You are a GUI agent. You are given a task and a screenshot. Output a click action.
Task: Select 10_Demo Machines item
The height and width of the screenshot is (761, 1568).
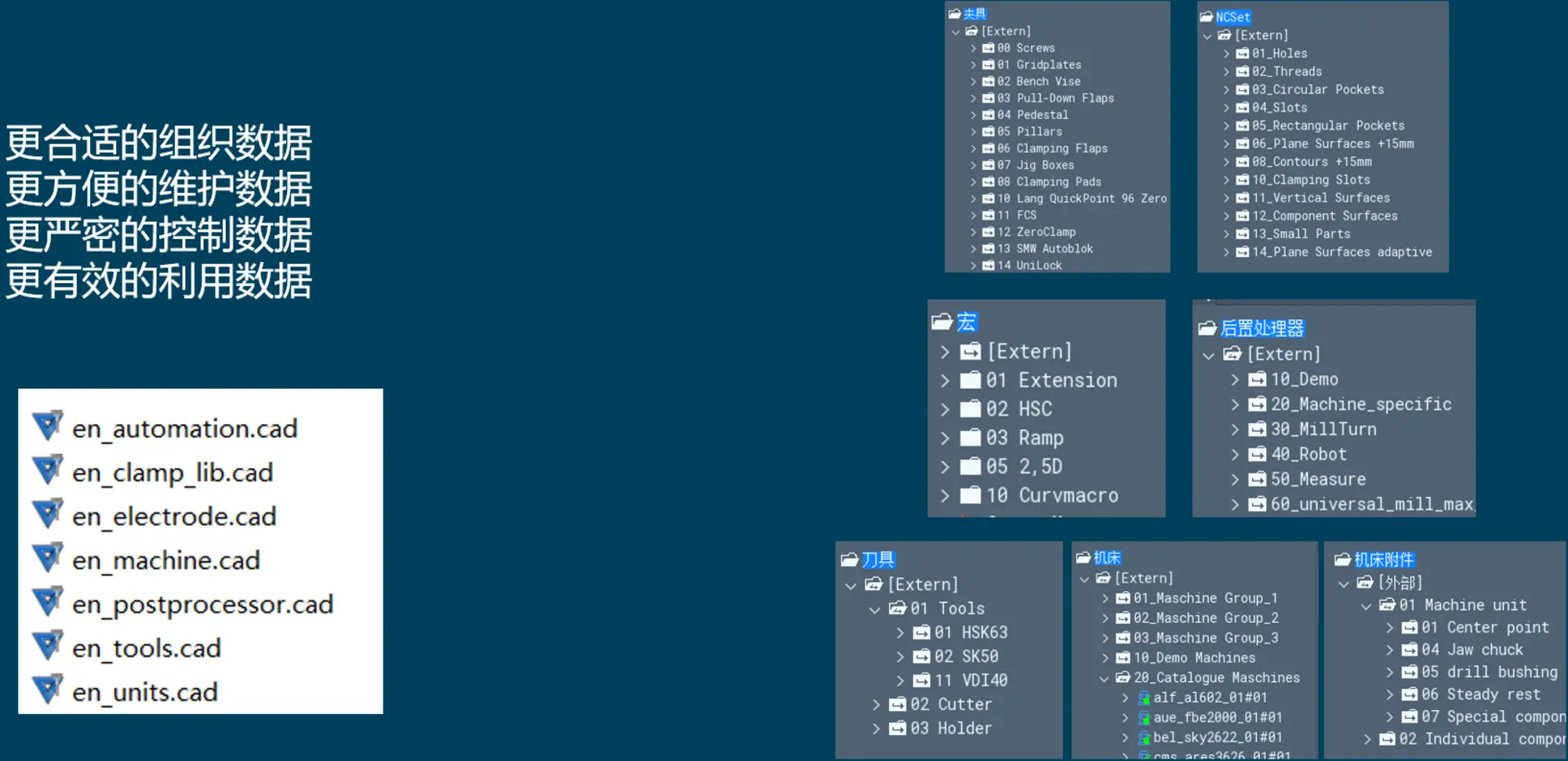[x=1194, y=658]
